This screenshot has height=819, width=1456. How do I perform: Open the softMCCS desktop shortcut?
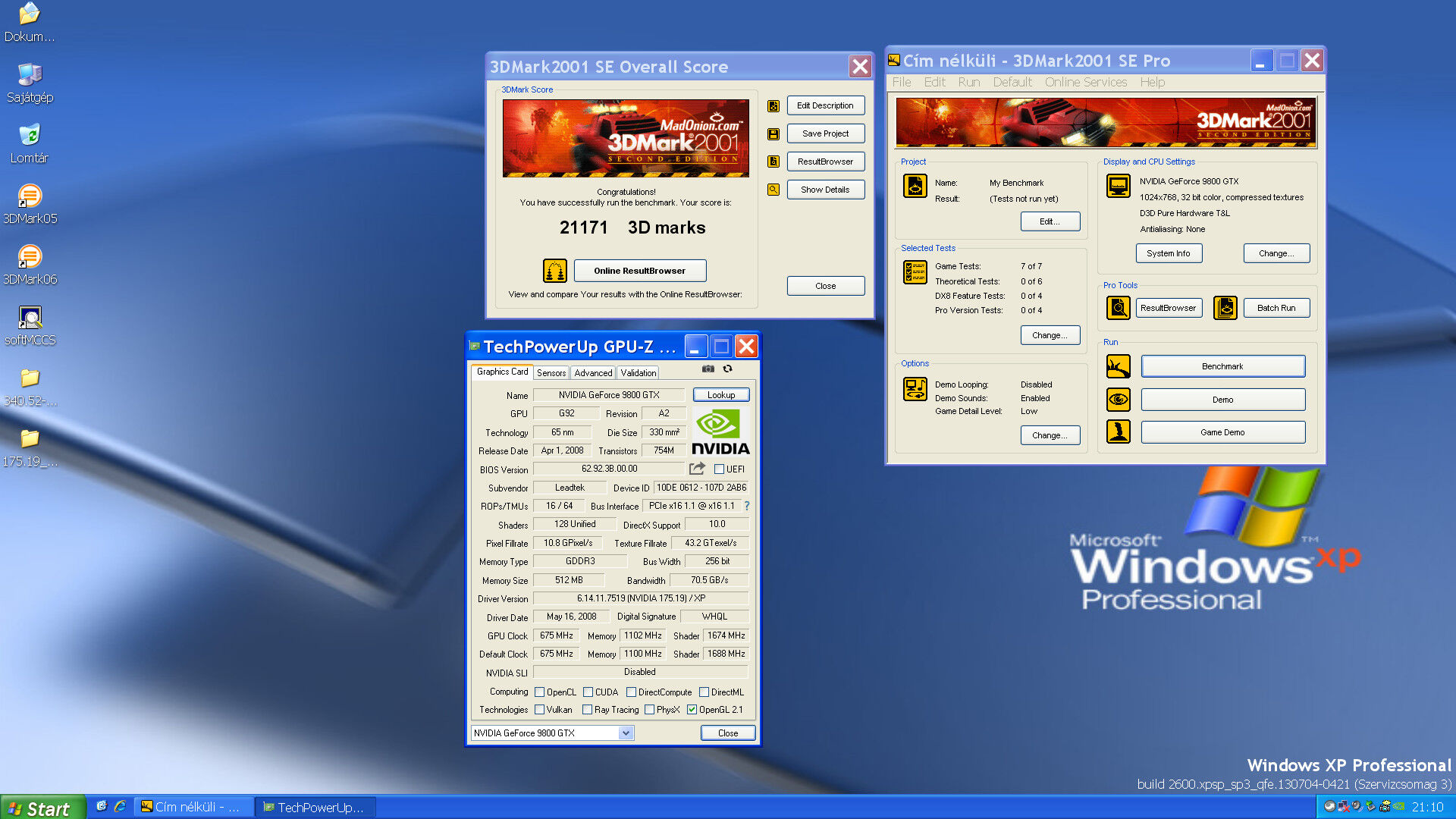pos(30,326)
